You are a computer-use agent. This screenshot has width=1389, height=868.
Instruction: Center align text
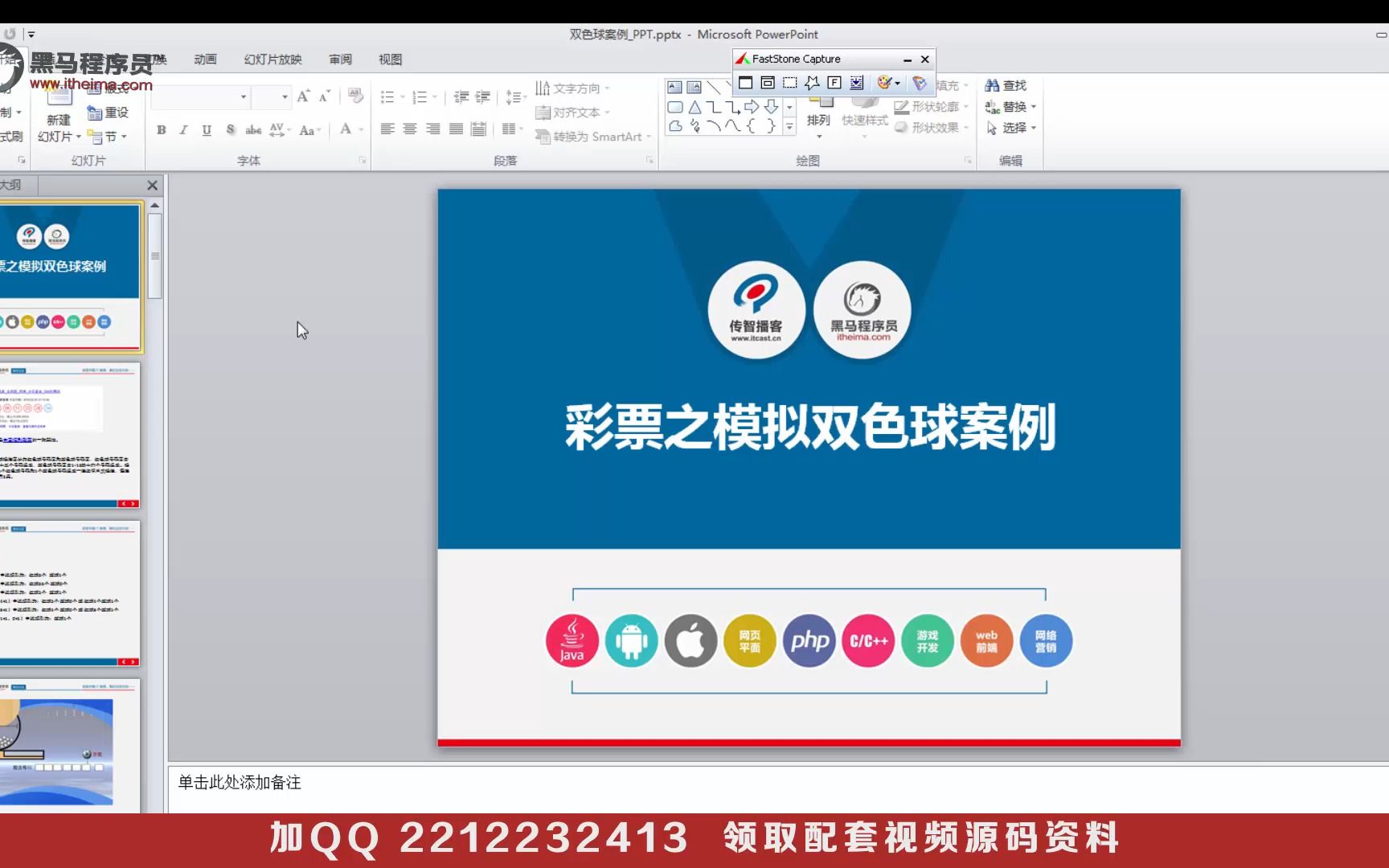coord(410,129)
